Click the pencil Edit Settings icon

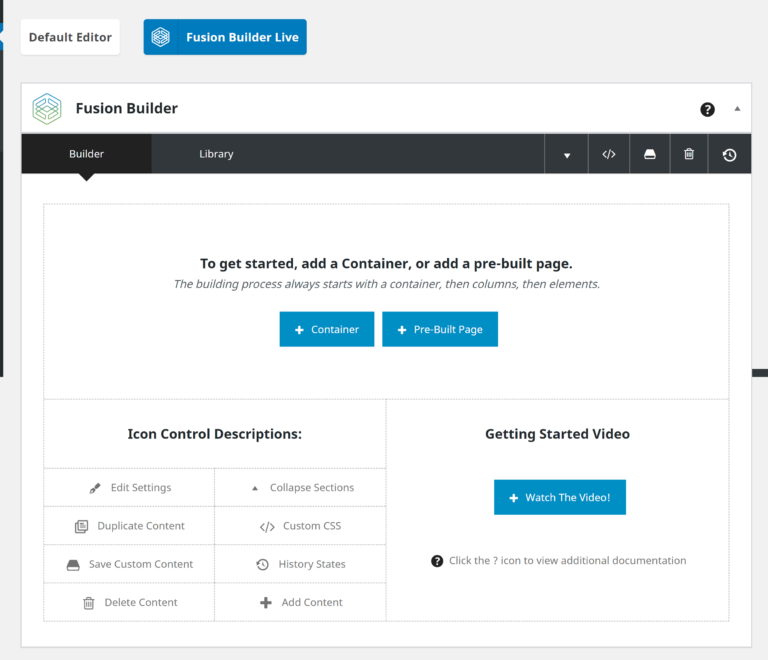click(95, 488)
